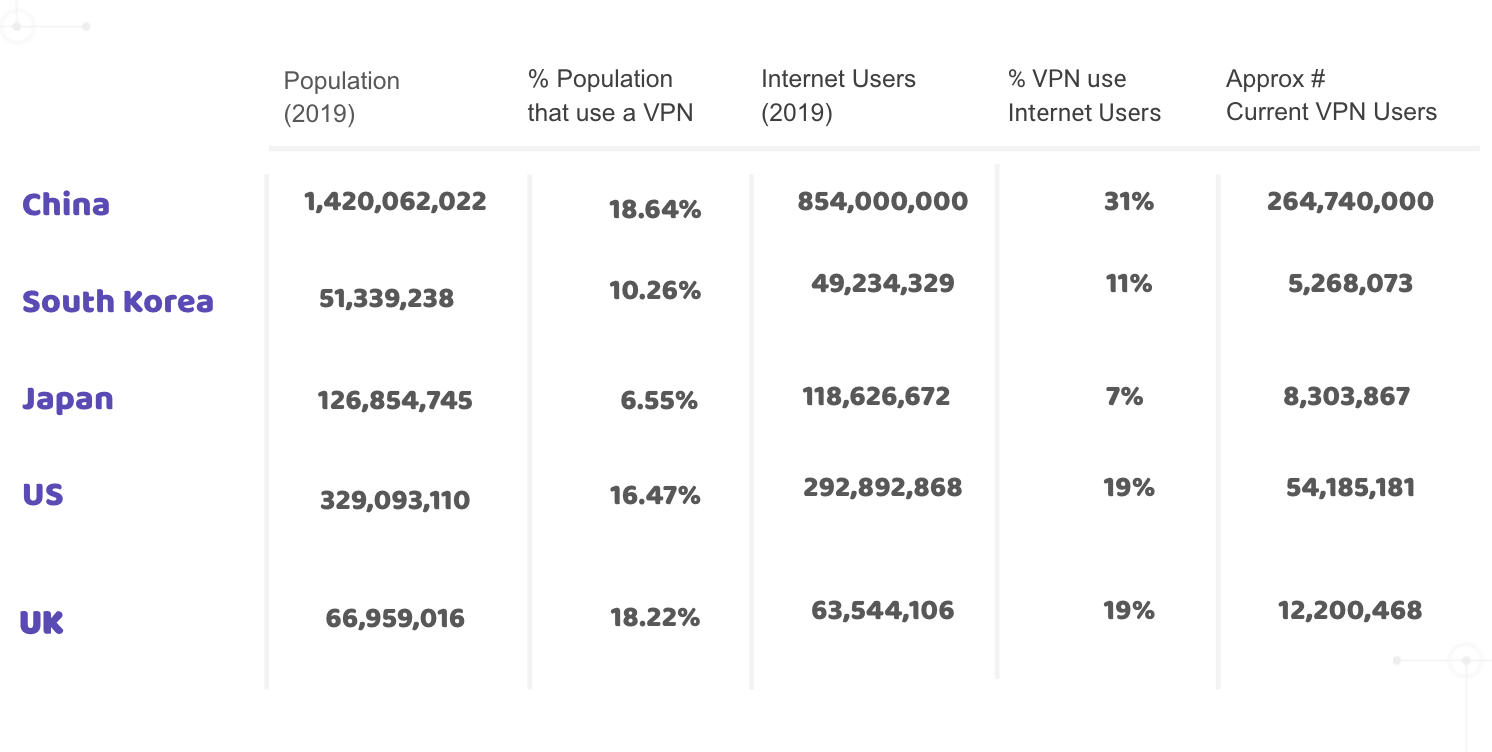The height and width of the screenshot is (752, 1492).
Task: Click the 12,200,468 VPN users cell
Action: click(1350, 610)
